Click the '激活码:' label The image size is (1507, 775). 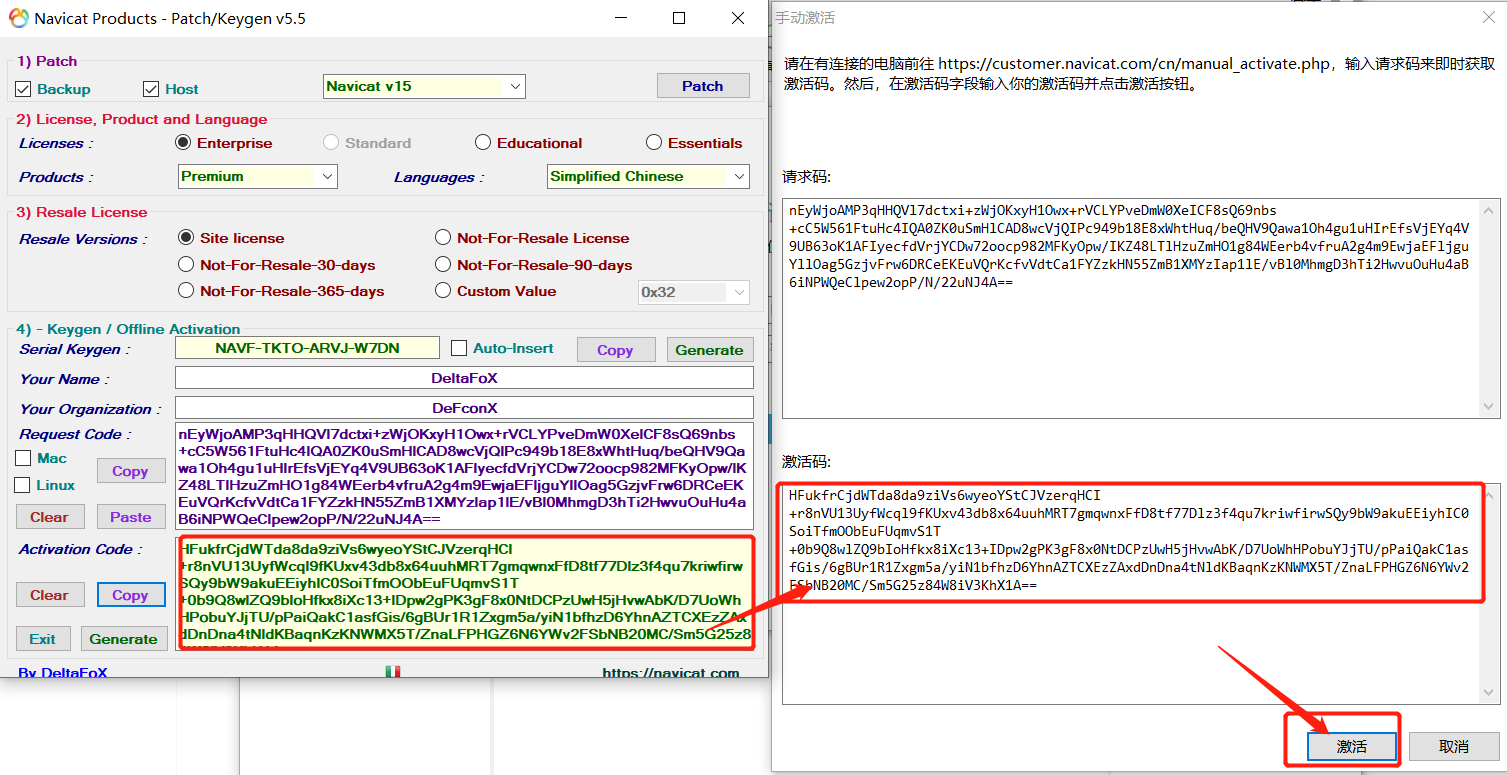tap(807, 462)
